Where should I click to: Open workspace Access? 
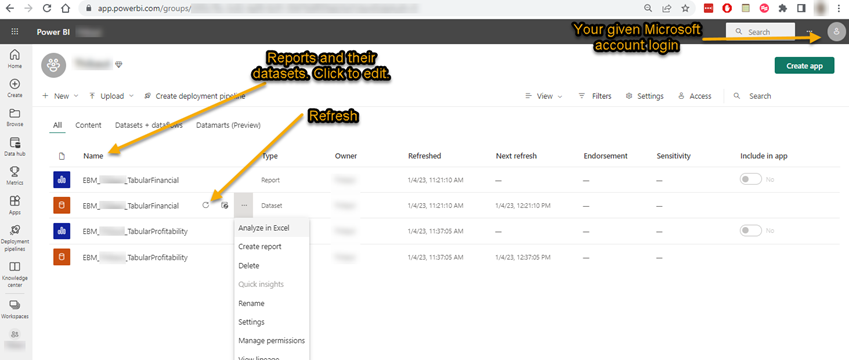click(x=695, y=96)
